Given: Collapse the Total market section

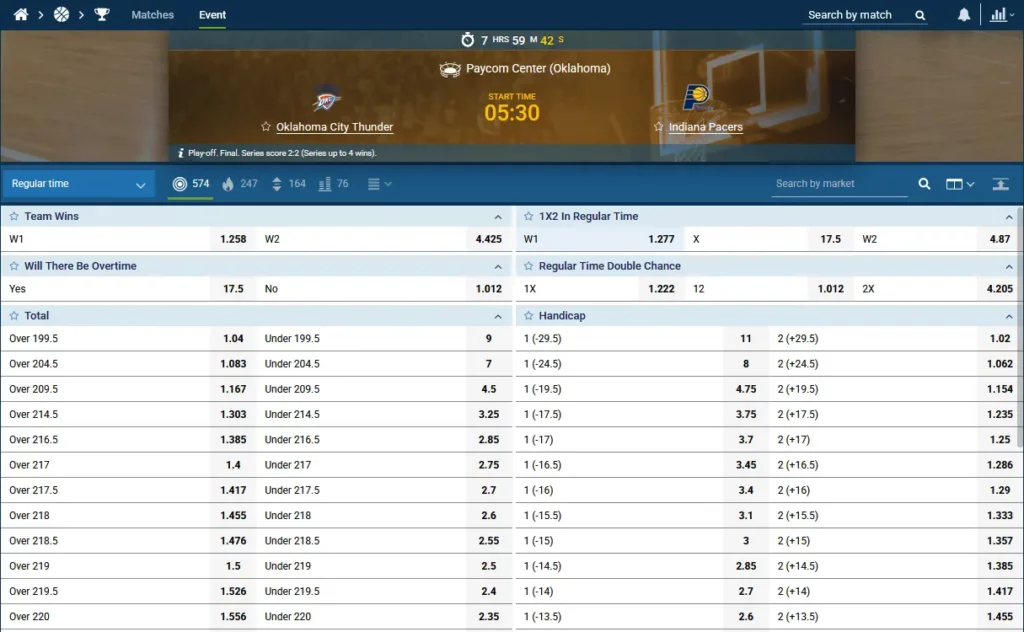Looking at the screenshot, I should click(498, 316).
